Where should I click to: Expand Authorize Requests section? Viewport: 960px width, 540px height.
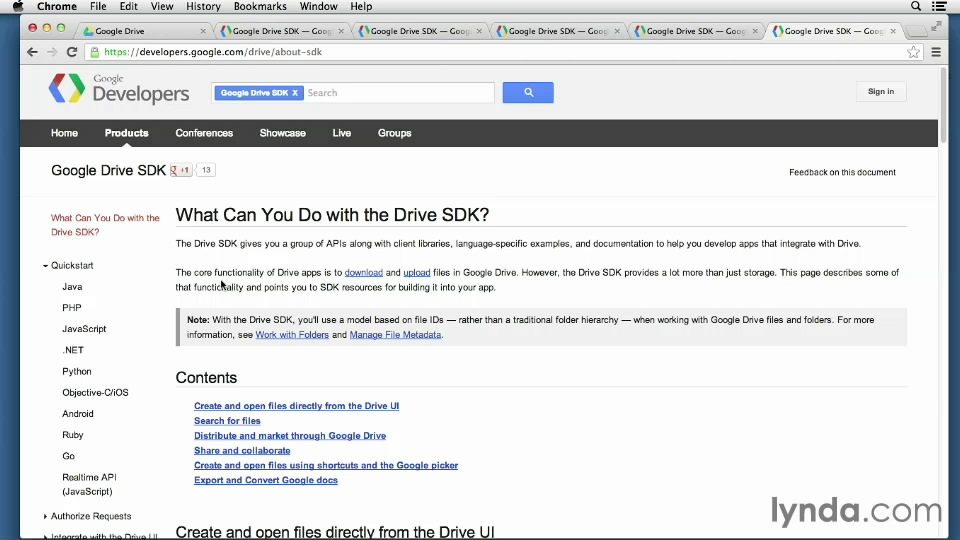pos(45,516)
